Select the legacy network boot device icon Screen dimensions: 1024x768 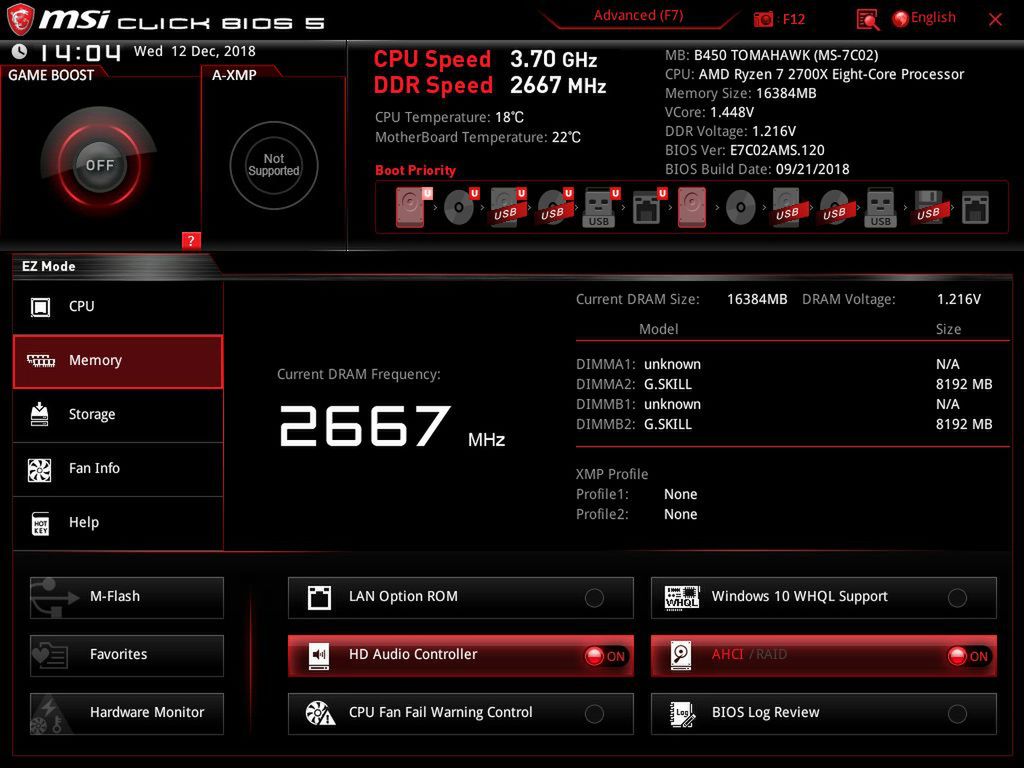click(975, 208)
